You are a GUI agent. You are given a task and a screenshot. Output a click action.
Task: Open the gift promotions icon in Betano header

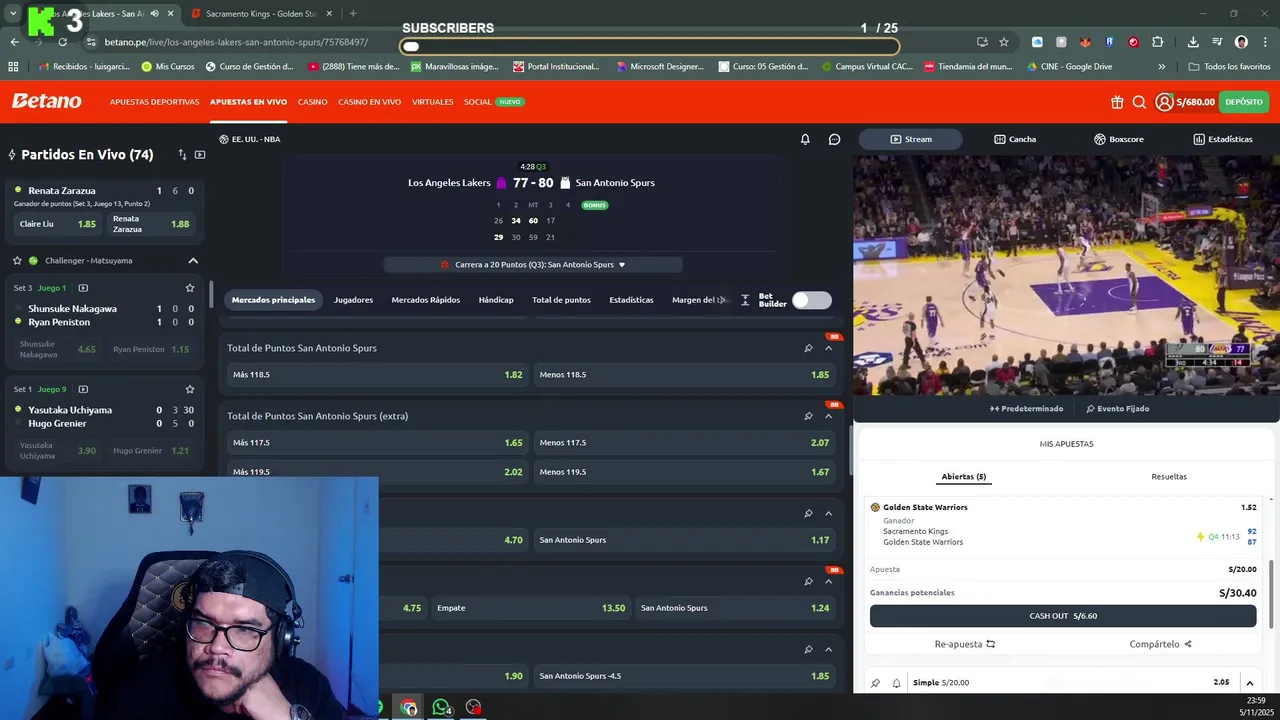tap(1117, 102)
